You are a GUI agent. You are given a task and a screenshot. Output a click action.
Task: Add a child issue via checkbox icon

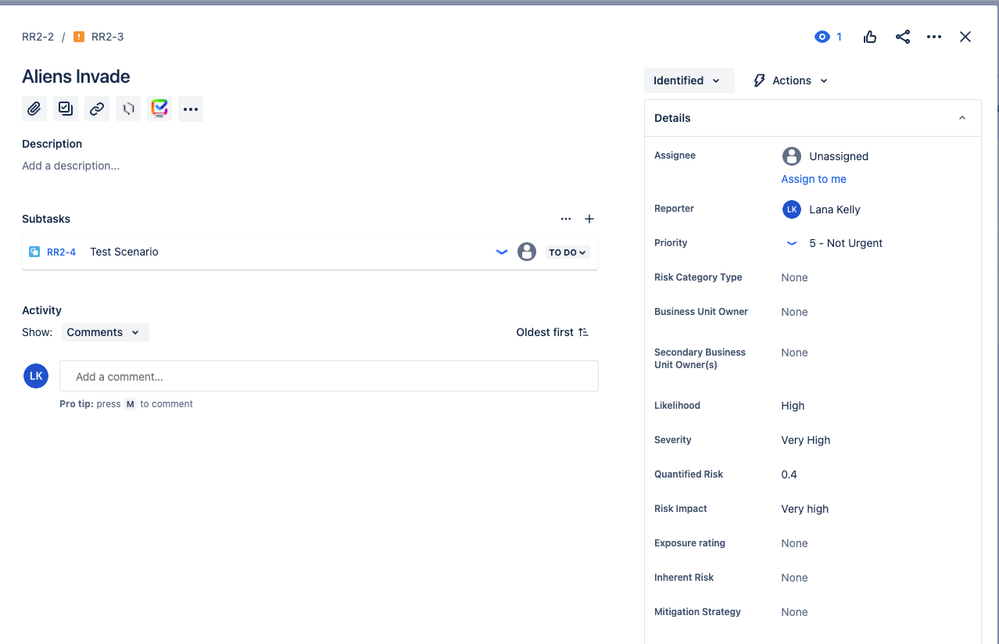pyautogui.click(x=65, y=109)
